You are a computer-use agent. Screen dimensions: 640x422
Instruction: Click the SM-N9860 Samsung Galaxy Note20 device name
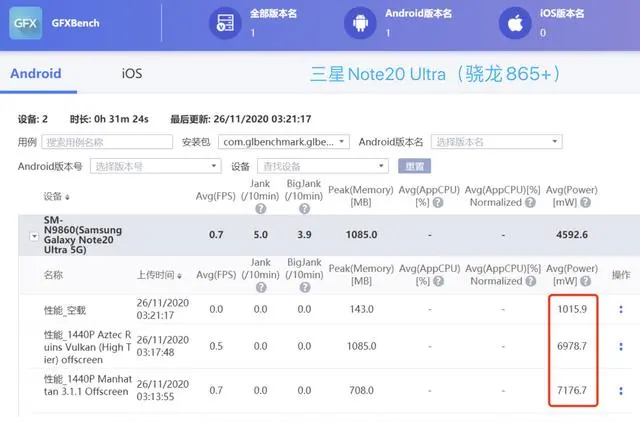click(x=83, y=235)
